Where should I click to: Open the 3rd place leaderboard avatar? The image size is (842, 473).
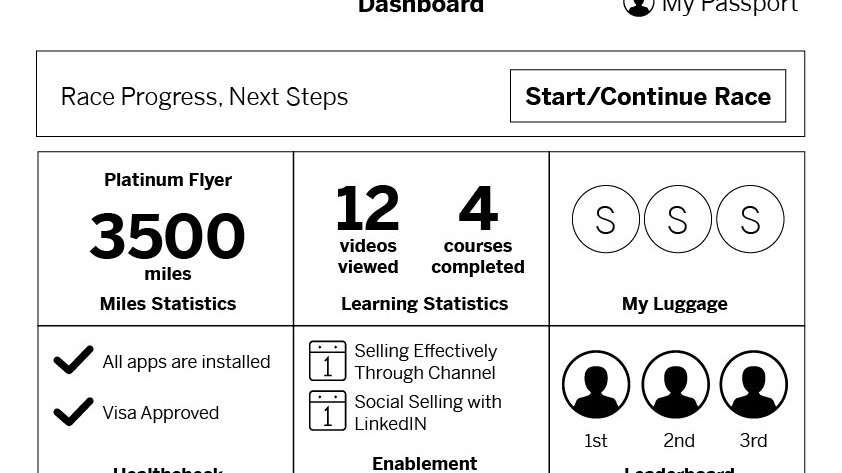[754, 384]
